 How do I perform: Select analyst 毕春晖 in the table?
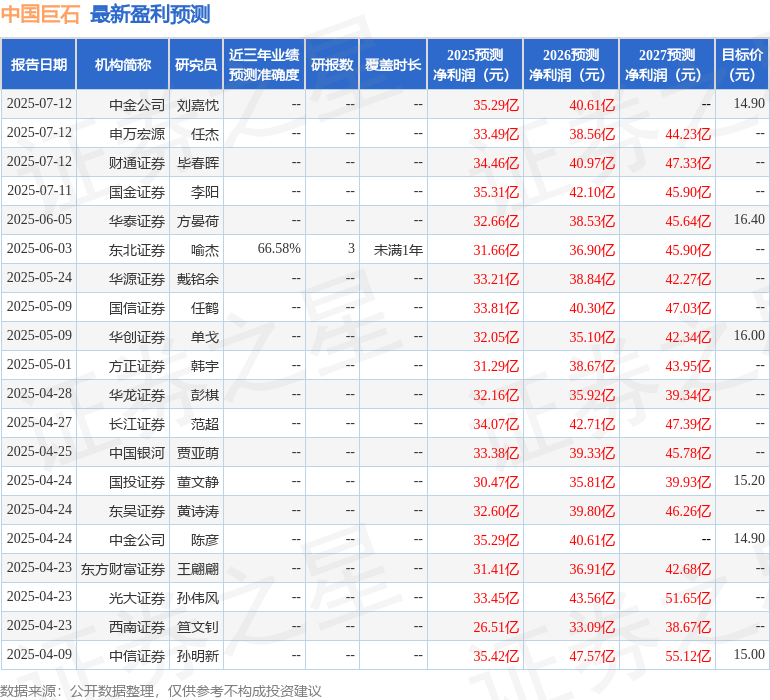(x=198, y=162)
